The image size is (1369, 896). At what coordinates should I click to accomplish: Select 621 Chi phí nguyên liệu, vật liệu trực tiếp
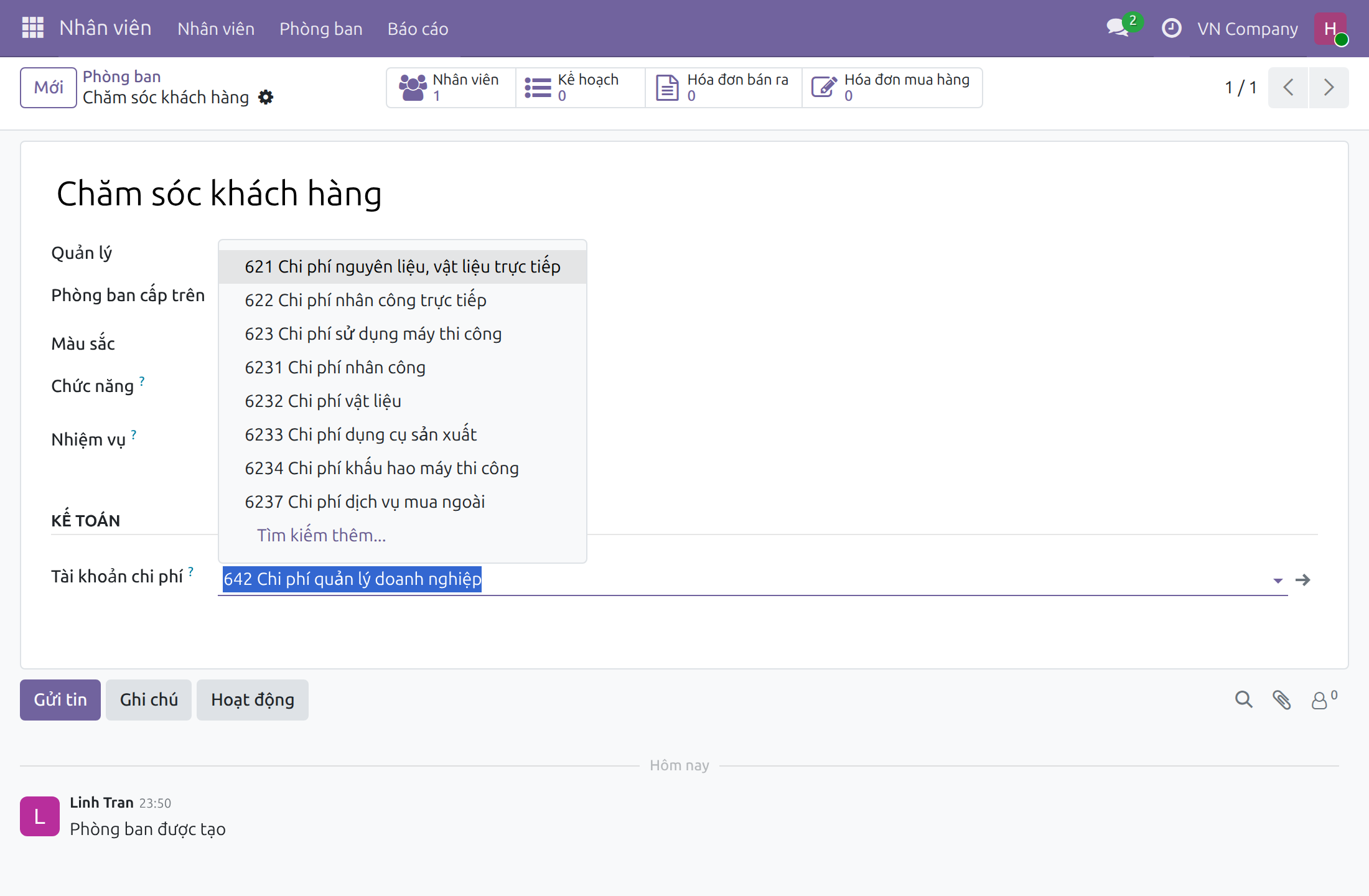pyautogui.click(x=403, y=267)
